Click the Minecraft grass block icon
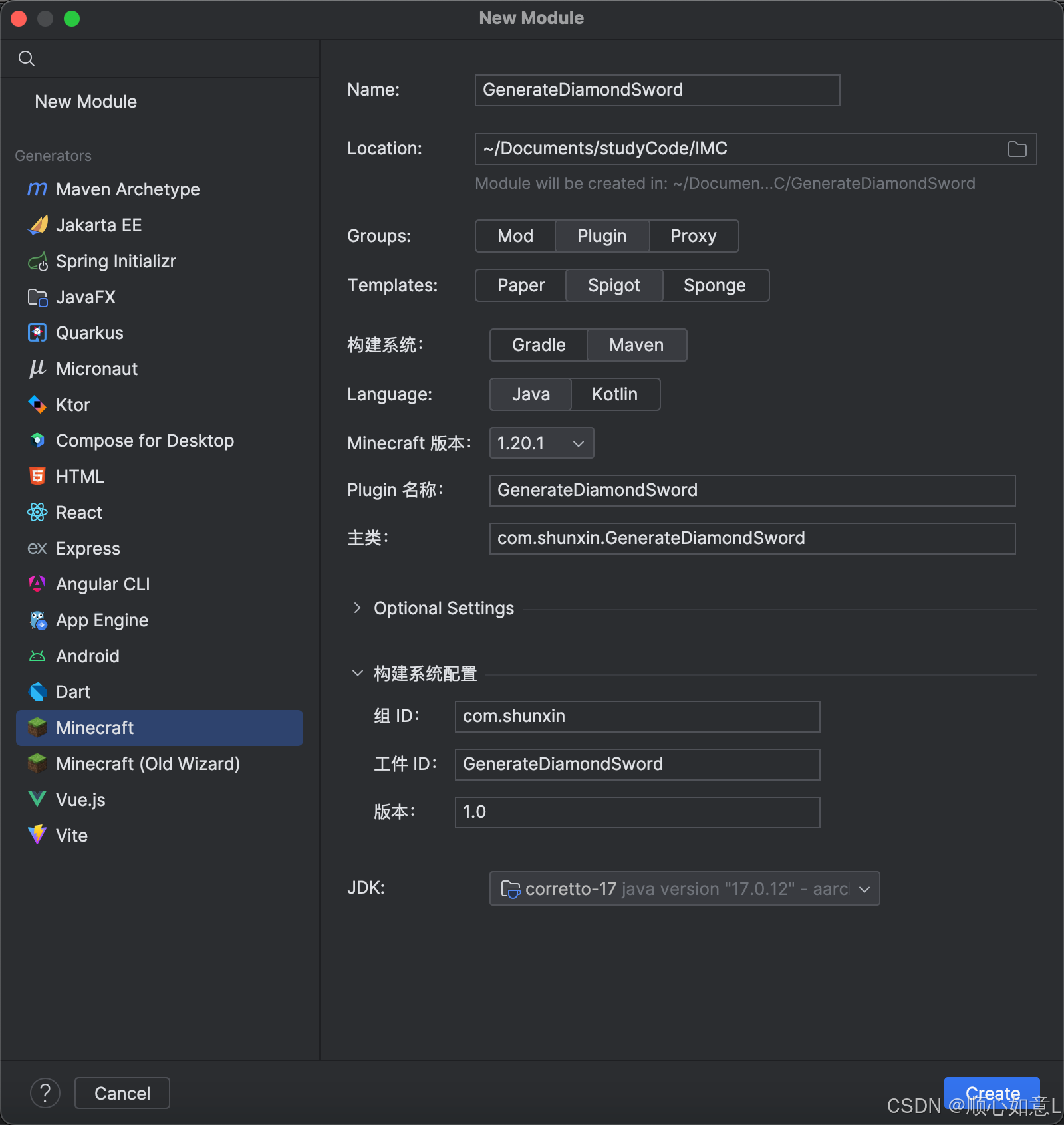Viewport: 1064px width, 1125px height. tap(37, 728)
